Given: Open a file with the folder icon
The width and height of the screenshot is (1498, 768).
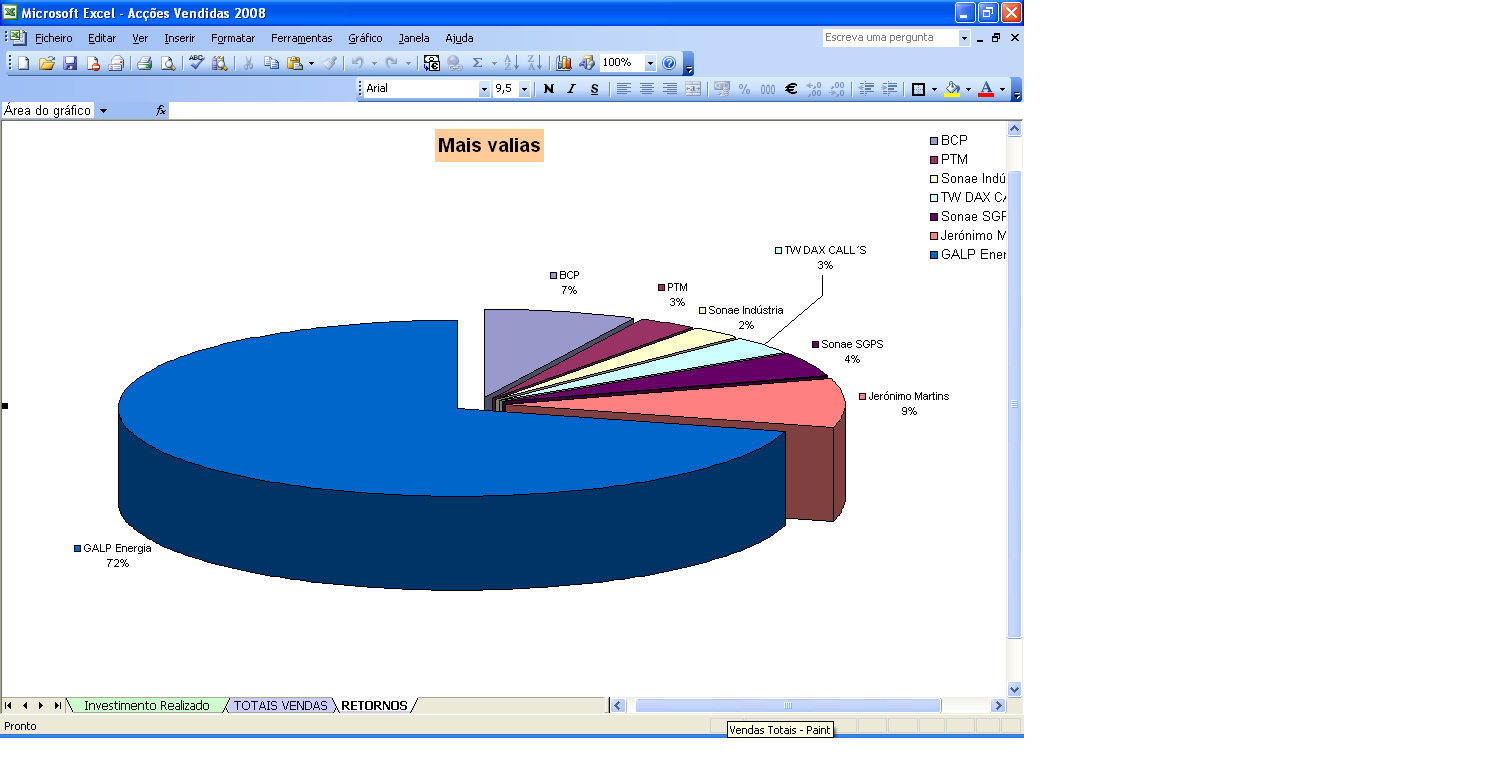Looking at the screenshot, I should pyautogui.click(x=46, y=63).
